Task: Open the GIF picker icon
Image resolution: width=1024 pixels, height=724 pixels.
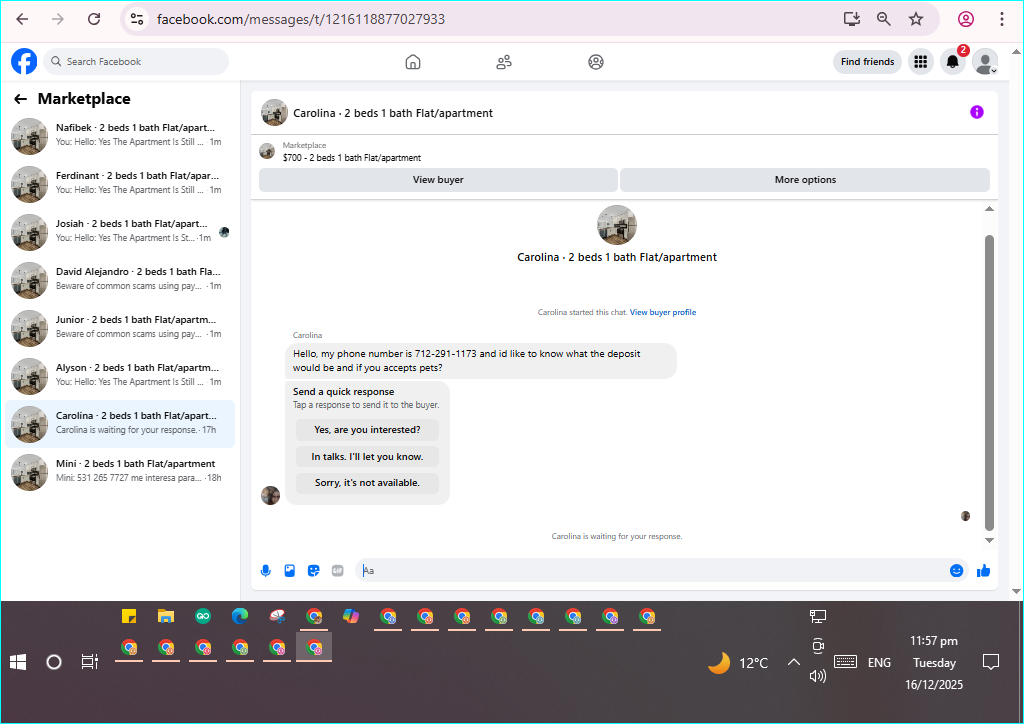Action: click(338, 571)
